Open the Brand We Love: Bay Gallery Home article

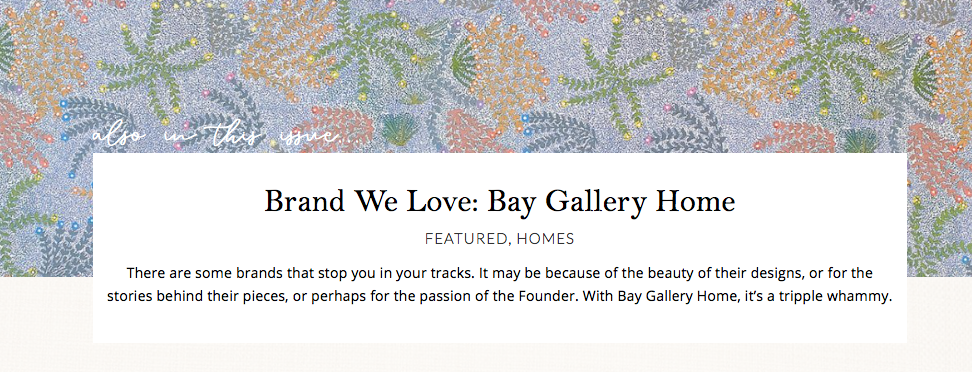click(x=500, y=202)
